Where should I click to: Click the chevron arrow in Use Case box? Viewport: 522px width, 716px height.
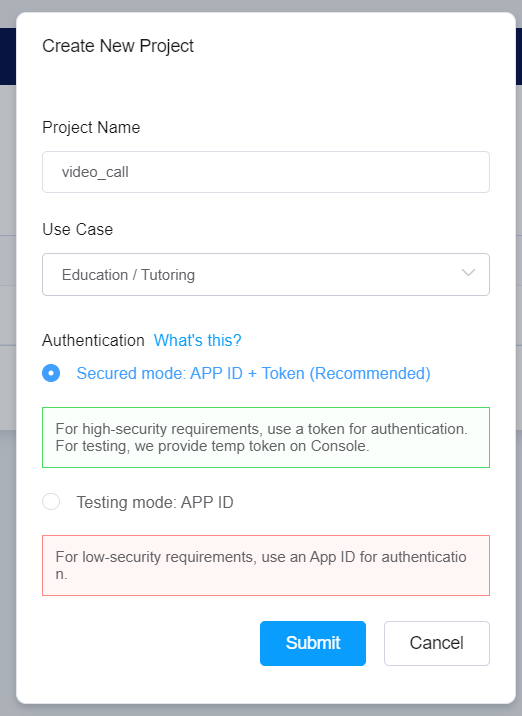click(x=469, y=273)
